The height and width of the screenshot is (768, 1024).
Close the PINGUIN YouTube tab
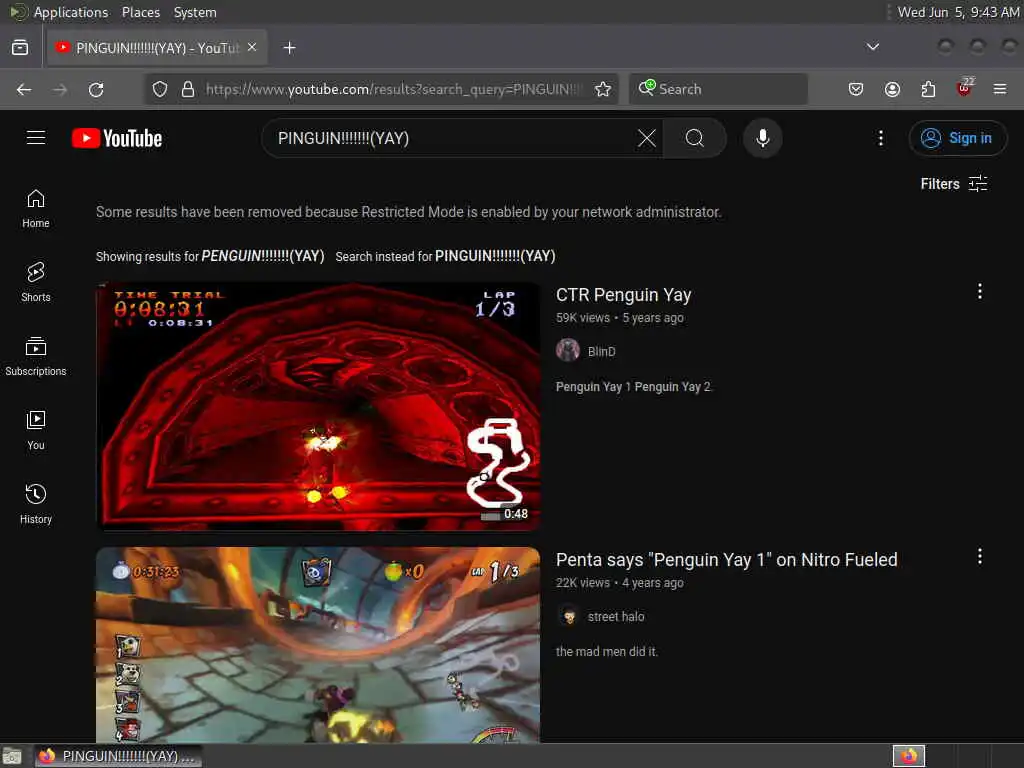(x=252, y=48)
